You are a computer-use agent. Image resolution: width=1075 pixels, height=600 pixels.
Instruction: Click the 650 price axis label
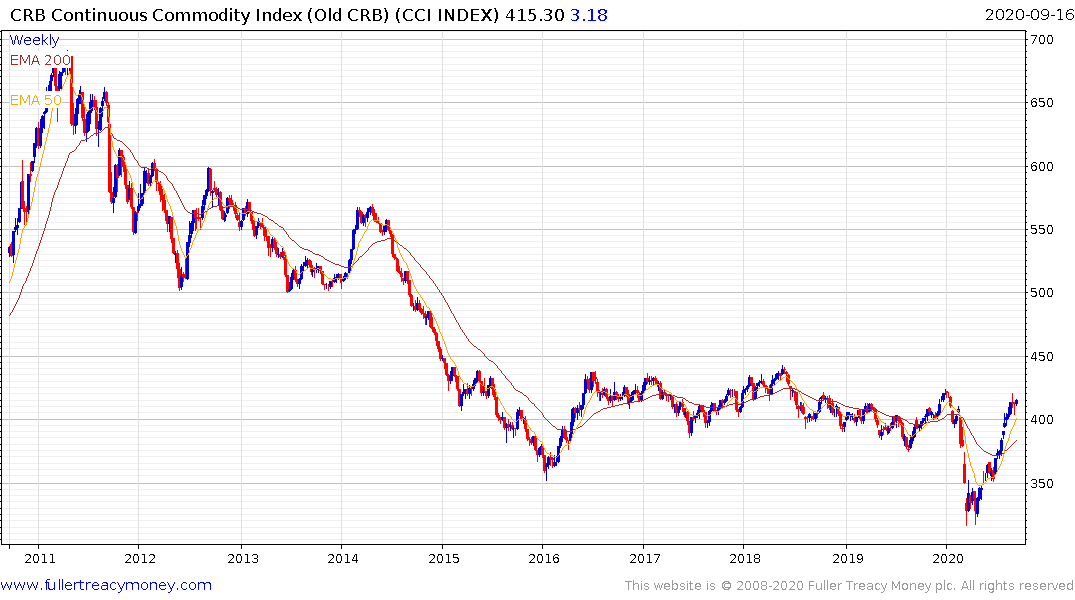coord(1041,103)
